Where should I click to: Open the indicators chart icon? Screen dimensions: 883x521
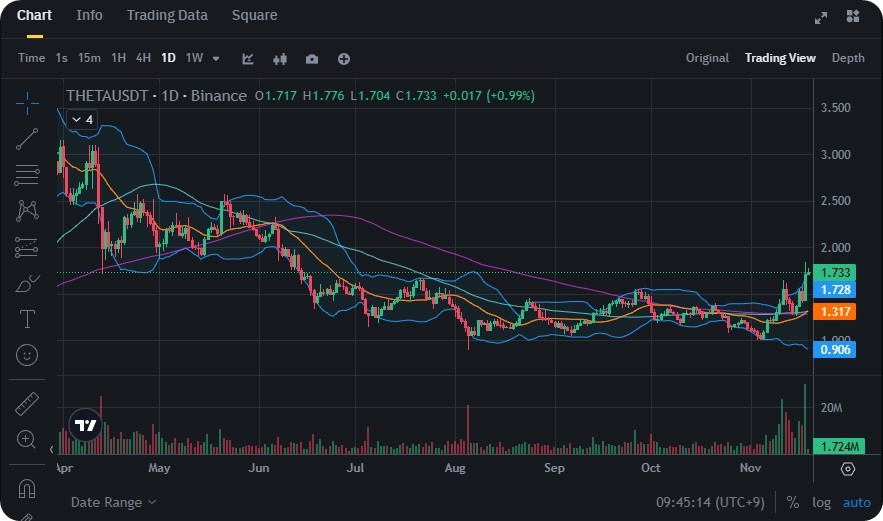pos(248,59)
